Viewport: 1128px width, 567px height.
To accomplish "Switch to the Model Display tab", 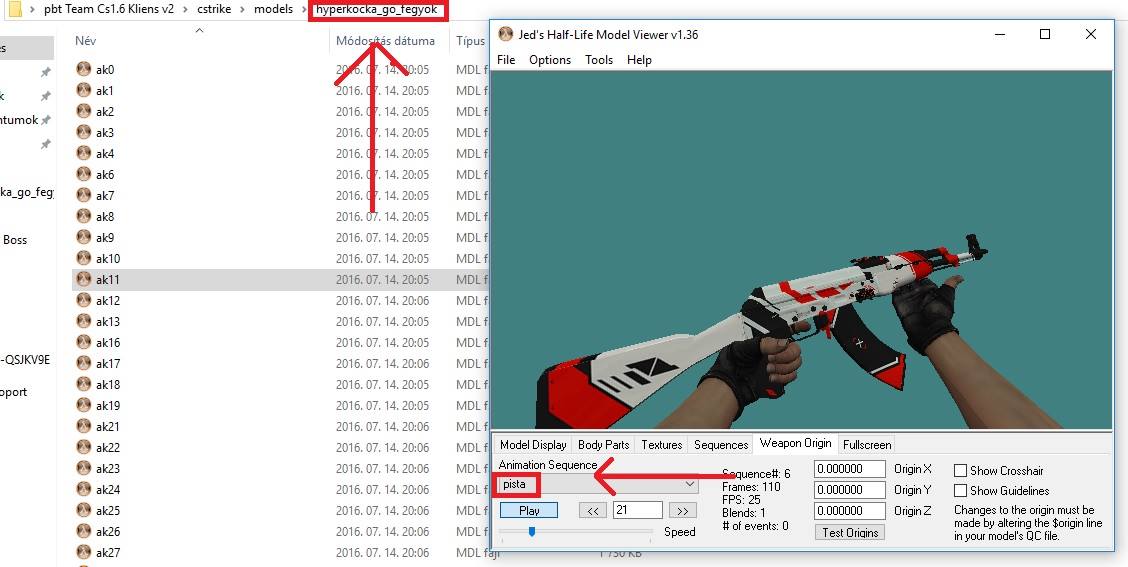I will point(533,445).
